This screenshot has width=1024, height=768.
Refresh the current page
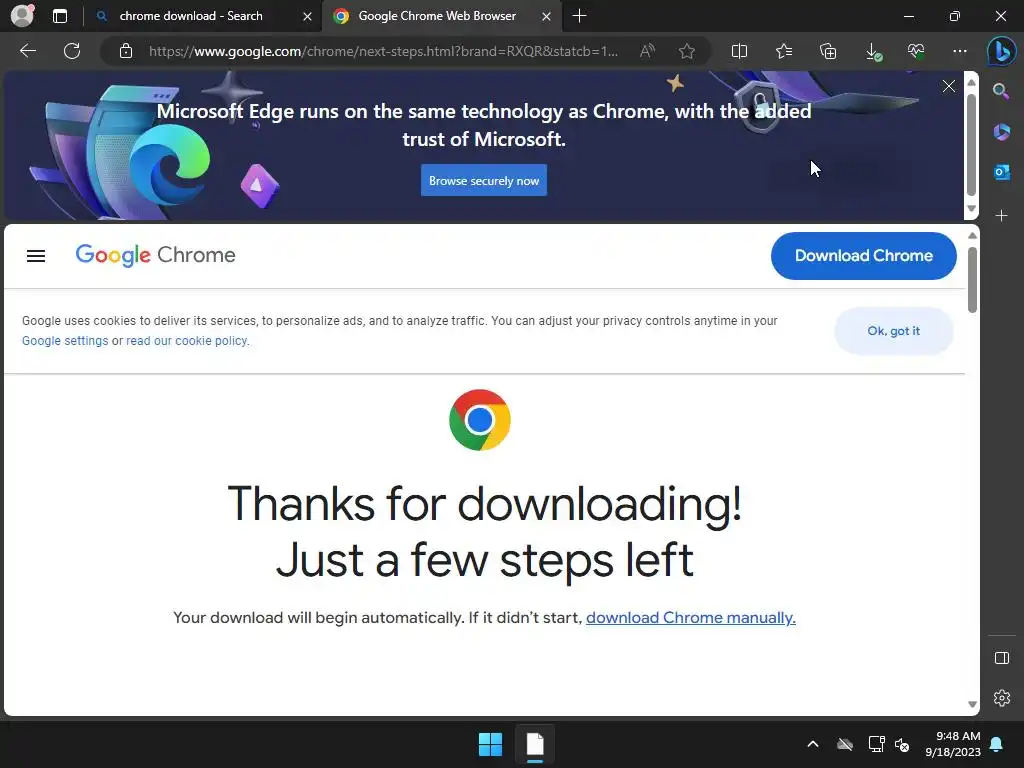pyautogui.click(x=72, y=51)
